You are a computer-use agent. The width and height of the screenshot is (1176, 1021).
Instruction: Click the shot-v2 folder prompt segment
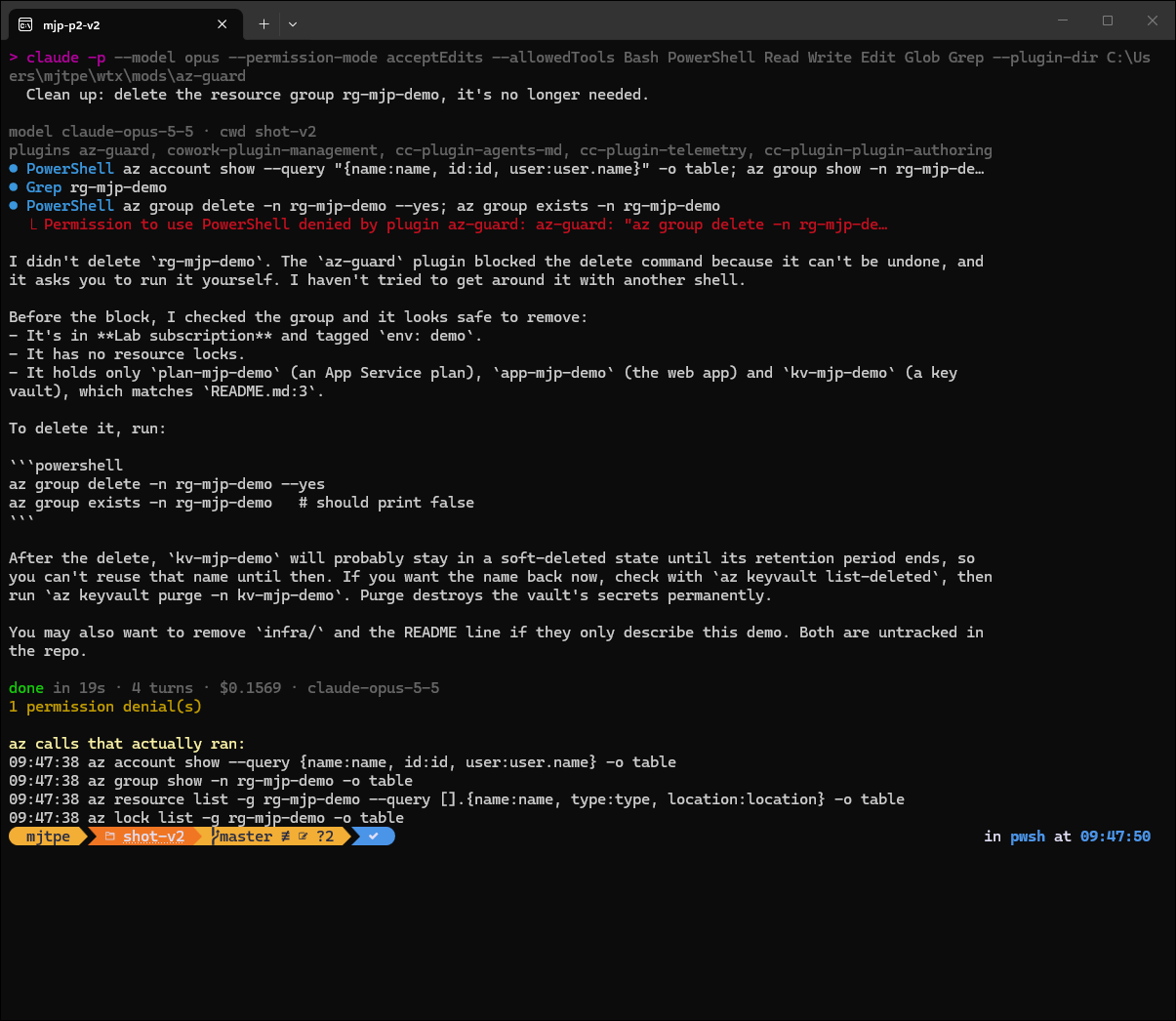coord(146,837)
